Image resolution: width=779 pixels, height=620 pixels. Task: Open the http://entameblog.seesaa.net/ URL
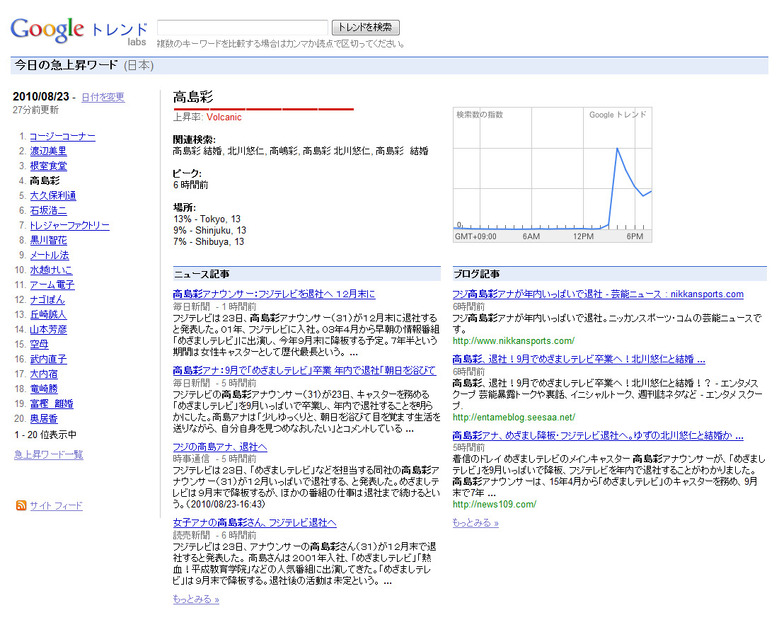coord(514,417)
